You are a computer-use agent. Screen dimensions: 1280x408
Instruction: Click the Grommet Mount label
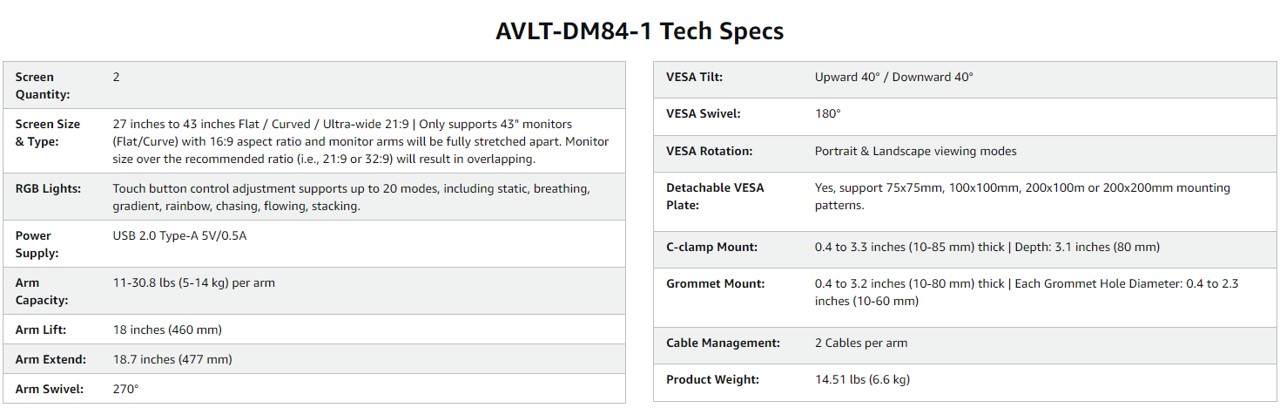(715, 284)
